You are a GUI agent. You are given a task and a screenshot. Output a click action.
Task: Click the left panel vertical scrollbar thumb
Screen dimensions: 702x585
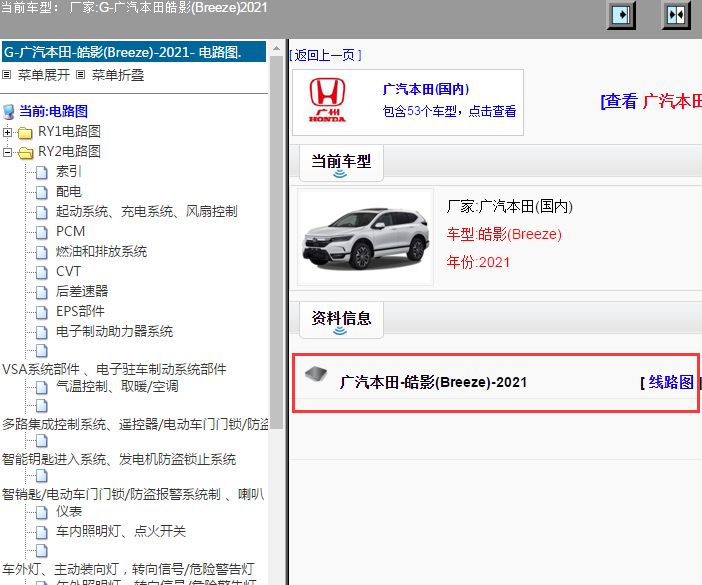(x=276, y=242)
